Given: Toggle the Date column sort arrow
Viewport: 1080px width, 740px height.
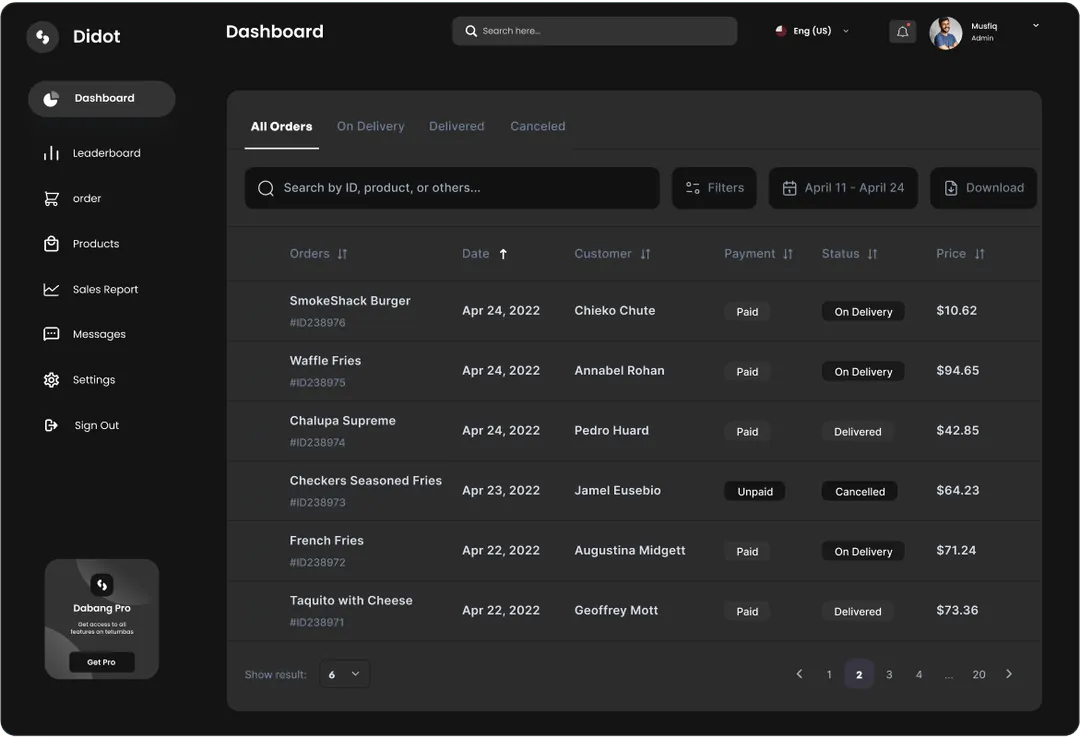Looking at the screenshot, I should click(503, 254).
